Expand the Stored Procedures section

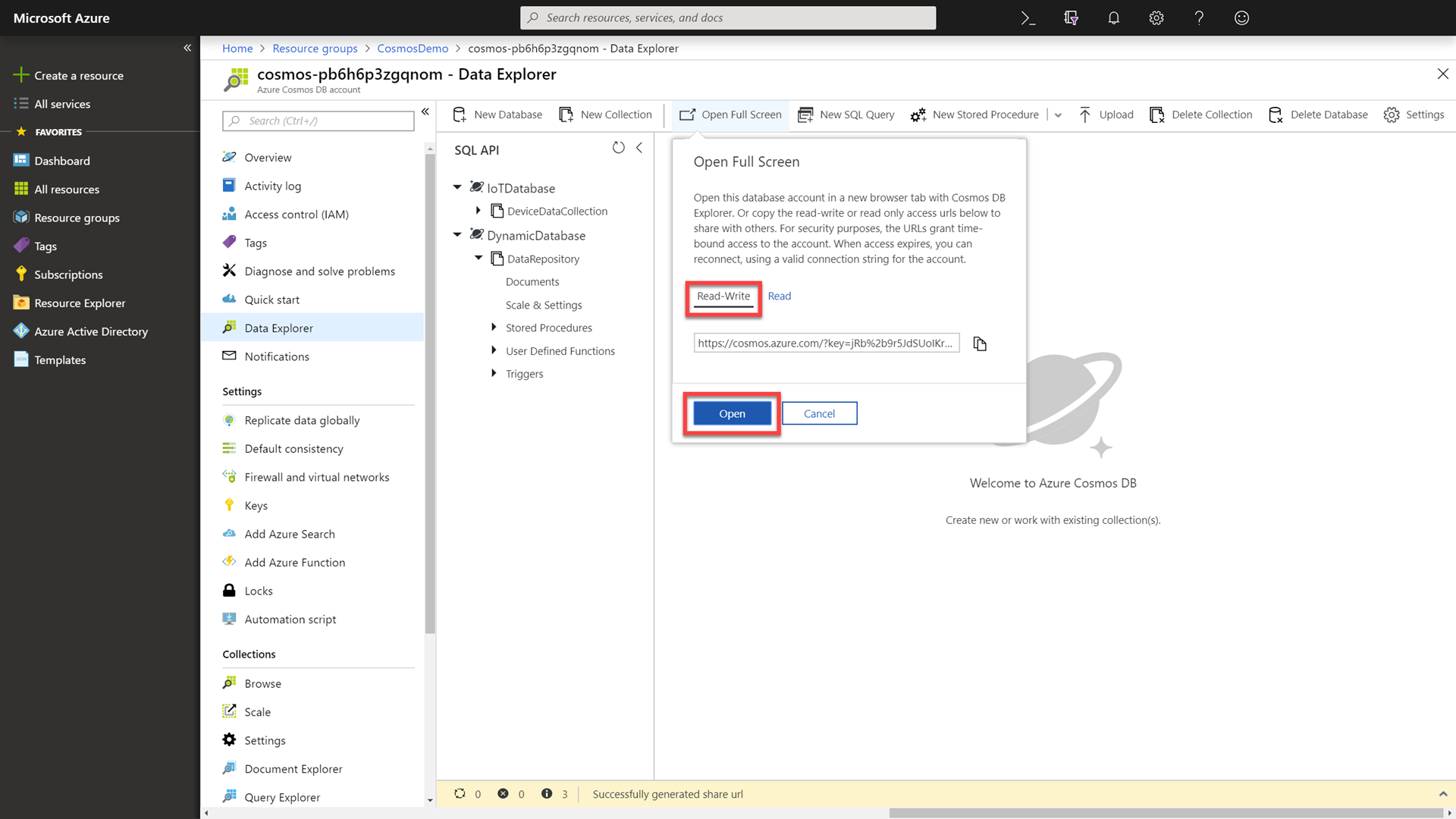point(494,327)
